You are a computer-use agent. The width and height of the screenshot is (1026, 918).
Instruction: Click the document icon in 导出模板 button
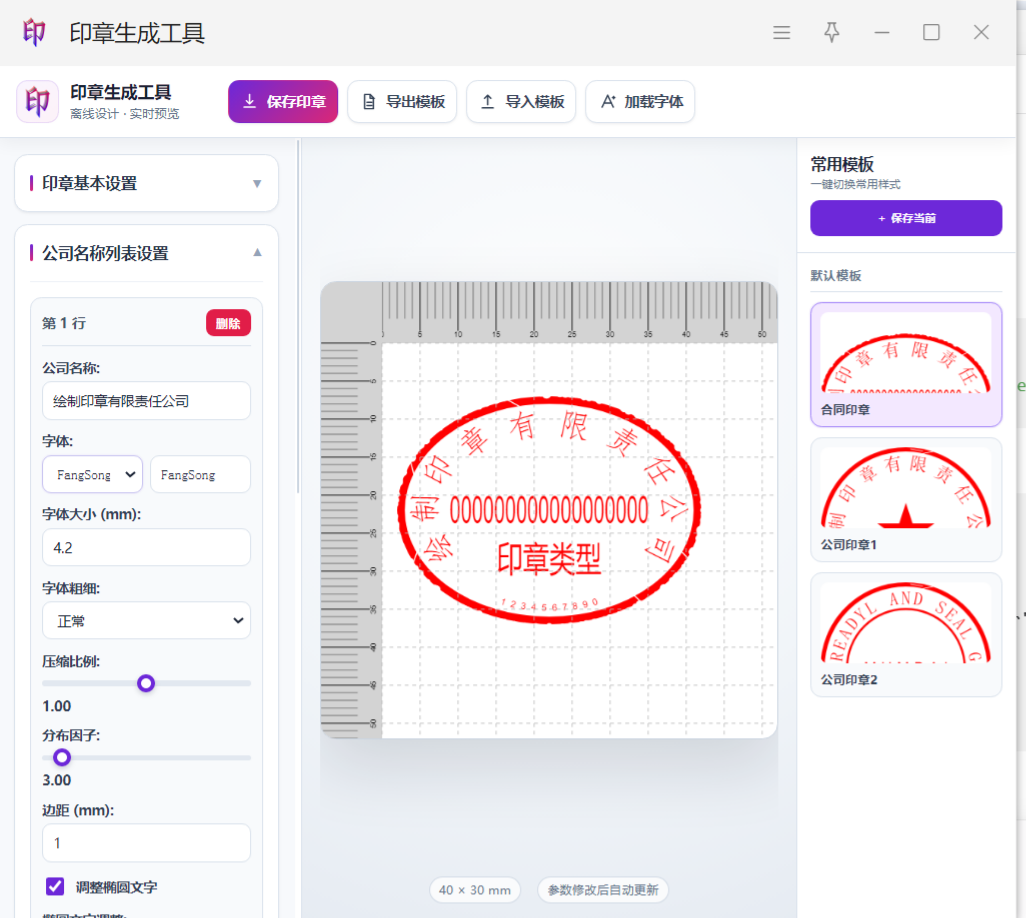(x=369, y=101)
